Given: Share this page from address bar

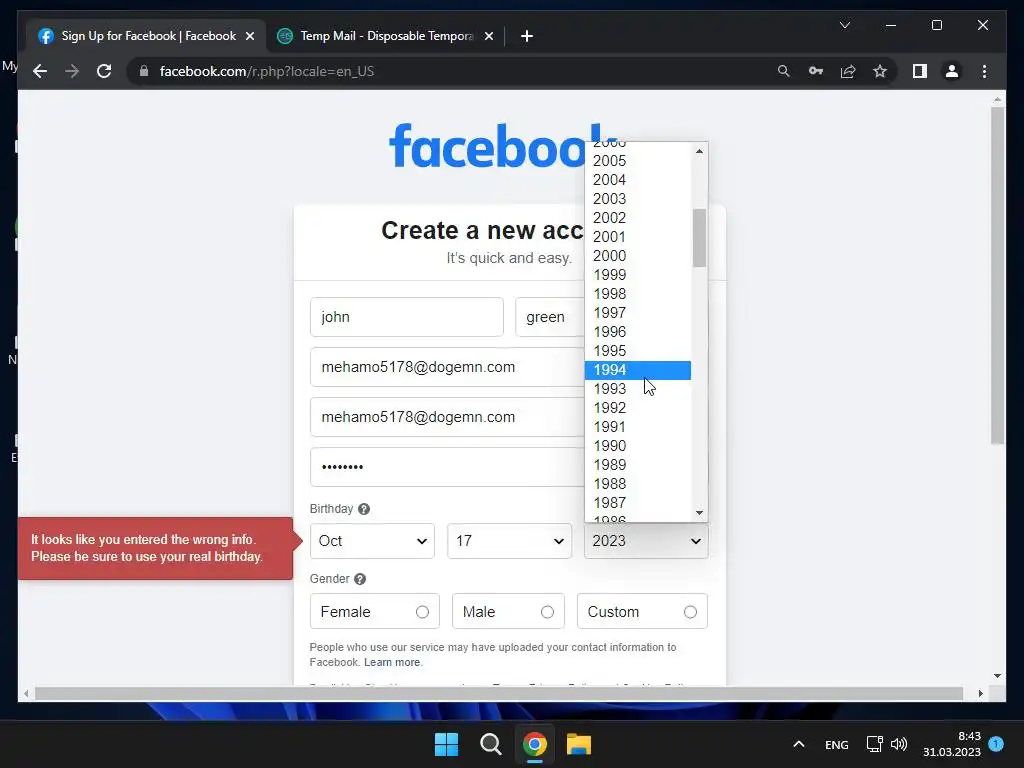Looking at the screenshot, I should click(848, 71).
